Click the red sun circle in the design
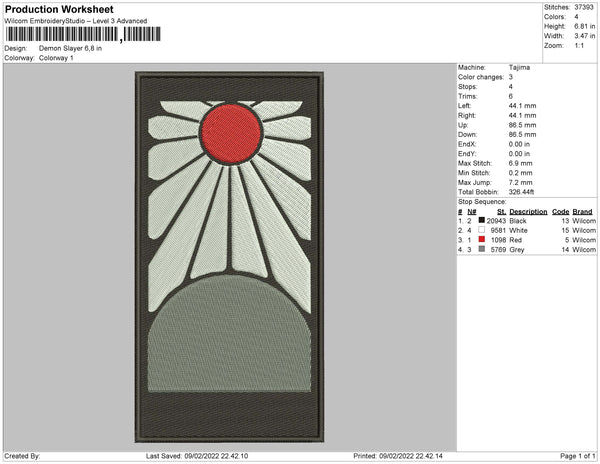600x464 pixels. [x=231, y=134]
